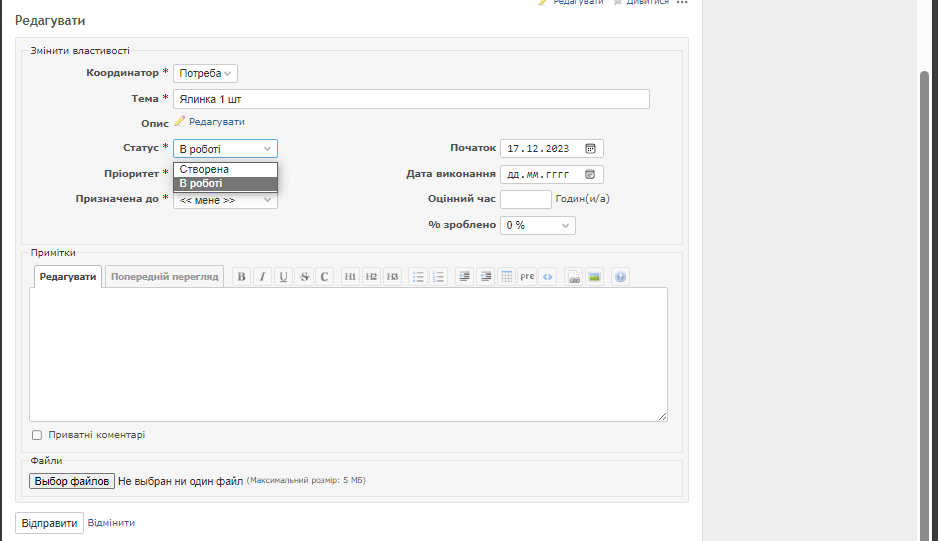Switch to 'Попередній перегляд' tab

click(x=165, y=277)
